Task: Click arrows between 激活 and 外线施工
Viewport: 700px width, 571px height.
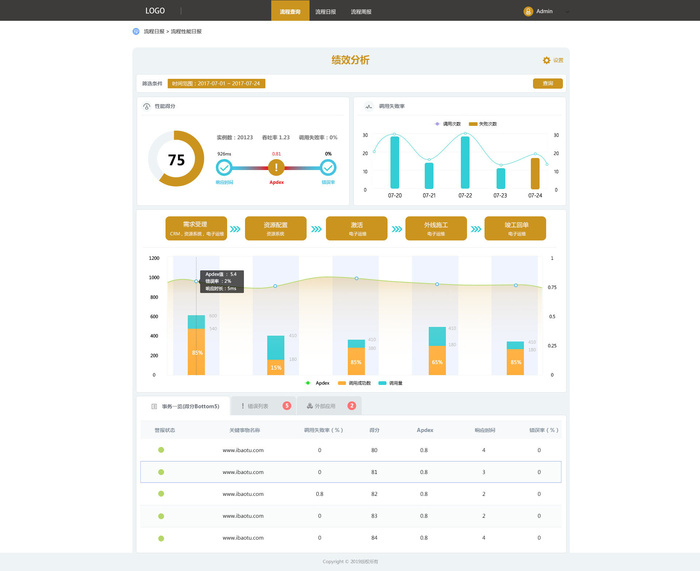Action: coord(397,229)
